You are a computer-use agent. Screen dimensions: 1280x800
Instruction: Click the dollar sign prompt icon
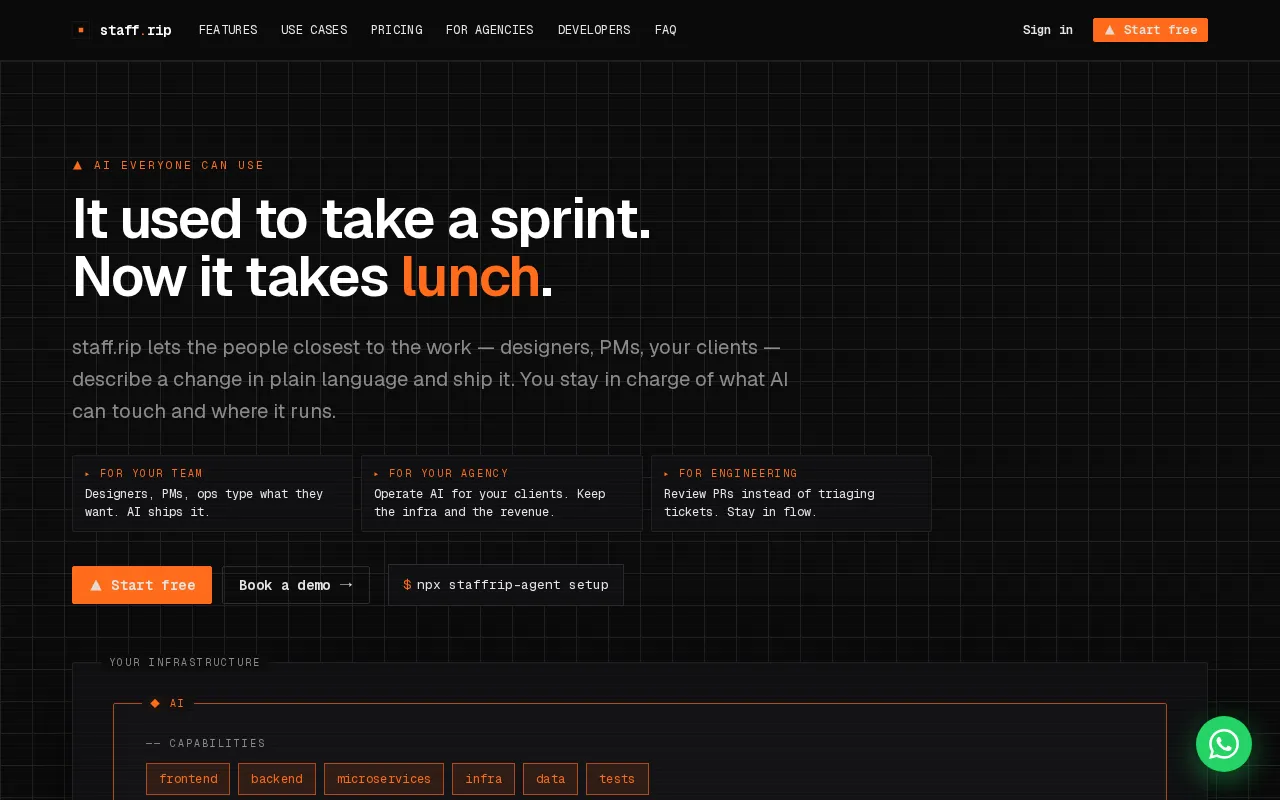[x=407, y=585]
